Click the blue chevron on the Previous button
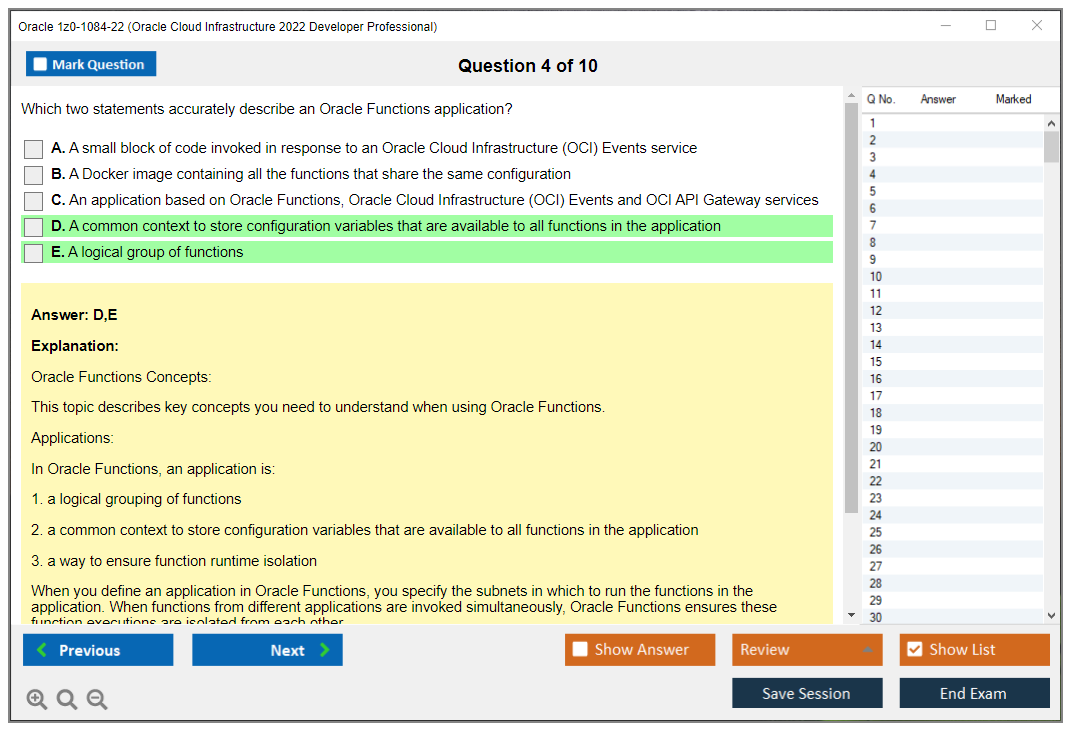Screen dimensions: 1075x735 click(x=41, y=650)
